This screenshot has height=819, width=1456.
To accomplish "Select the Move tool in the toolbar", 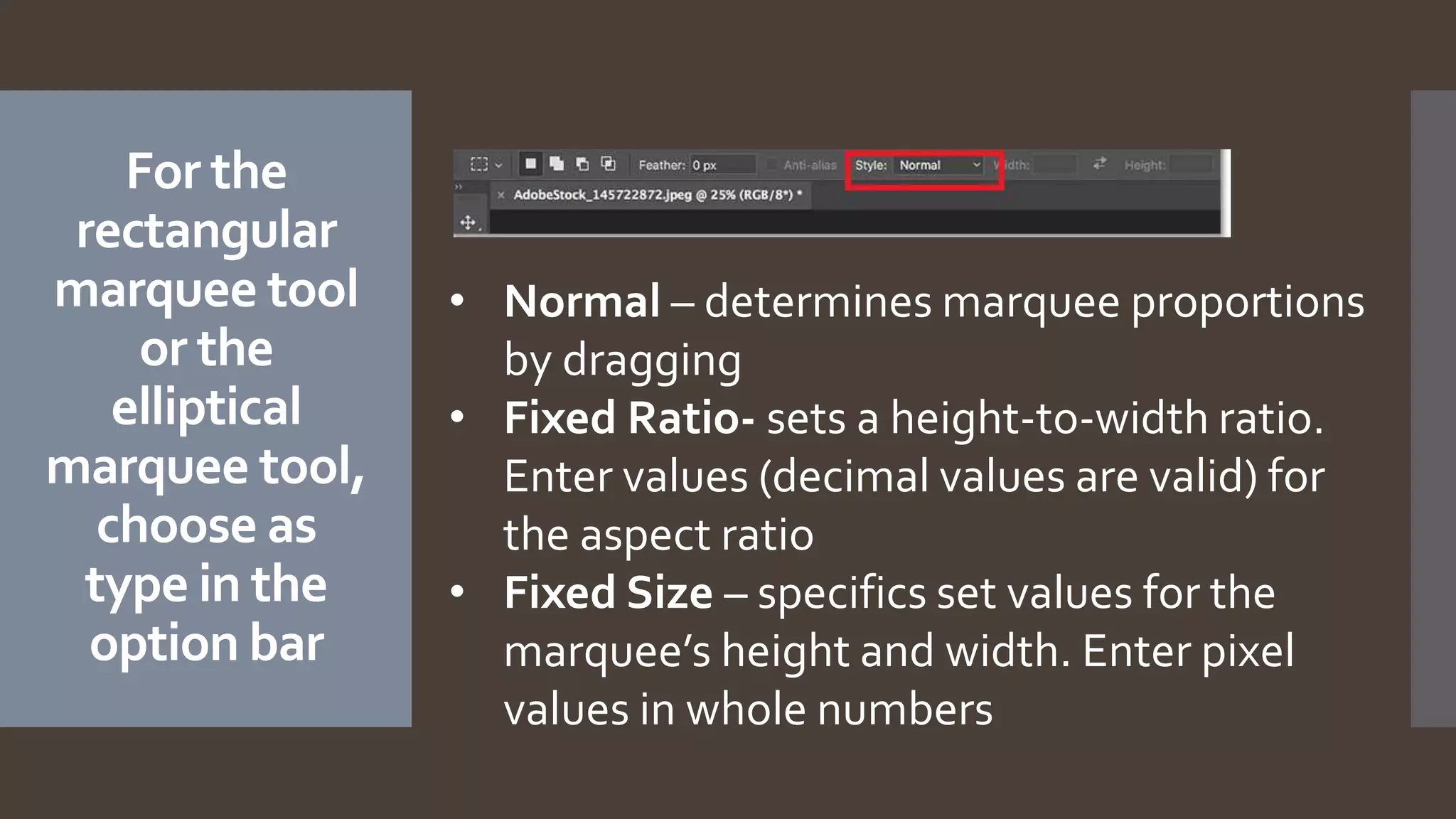I will (x=468, y=223).
